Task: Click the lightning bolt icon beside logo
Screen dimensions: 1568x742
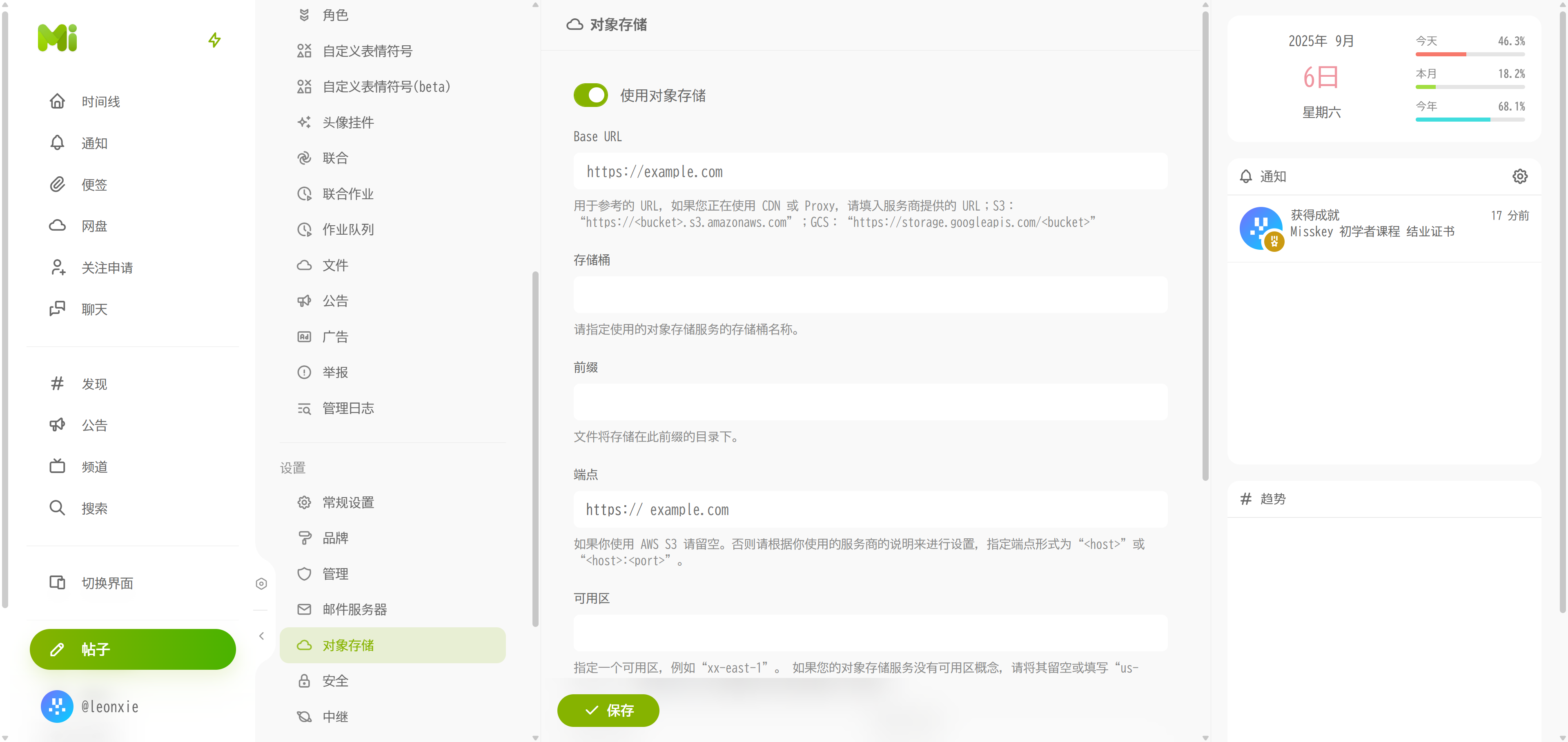Action: coord(214,40)
